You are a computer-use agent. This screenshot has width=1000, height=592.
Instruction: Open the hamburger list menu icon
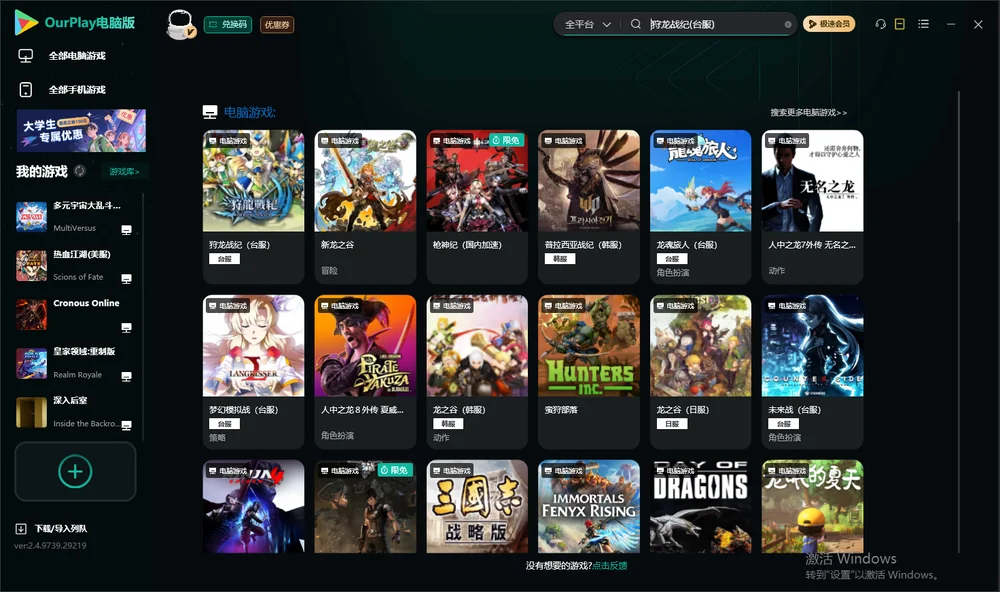point(923,24)
